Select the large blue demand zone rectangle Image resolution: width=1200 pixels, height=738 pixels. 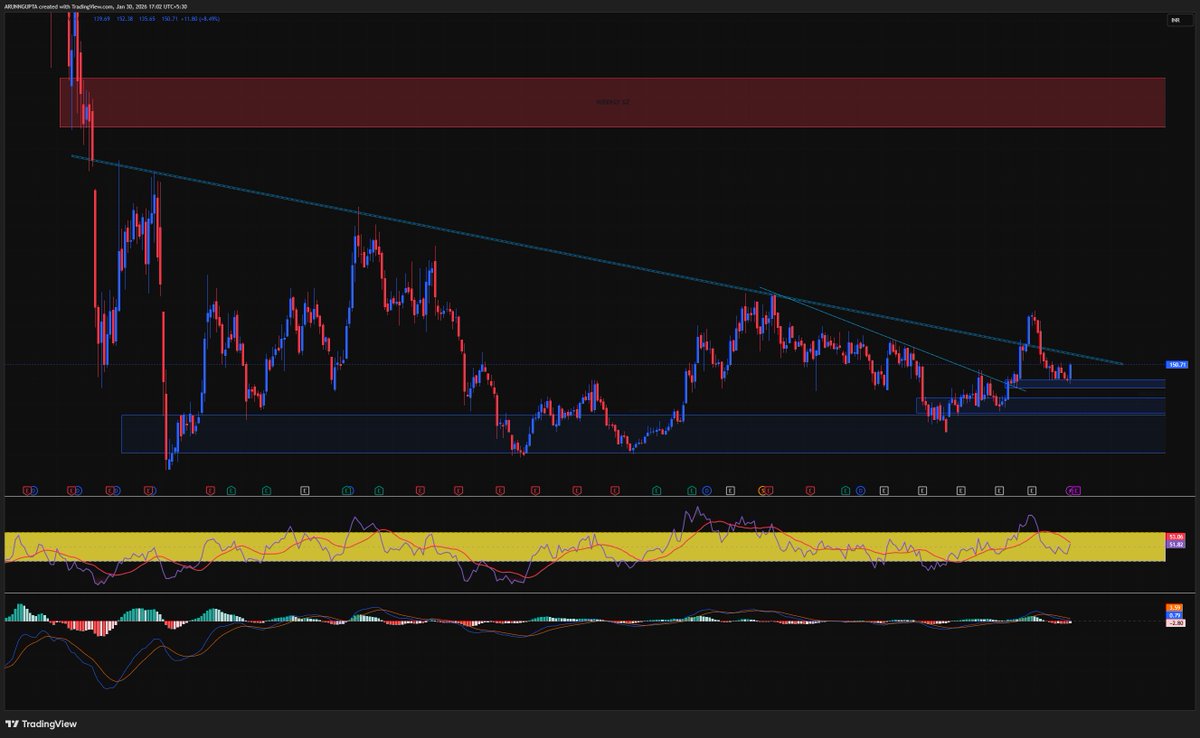click(643, 434)
